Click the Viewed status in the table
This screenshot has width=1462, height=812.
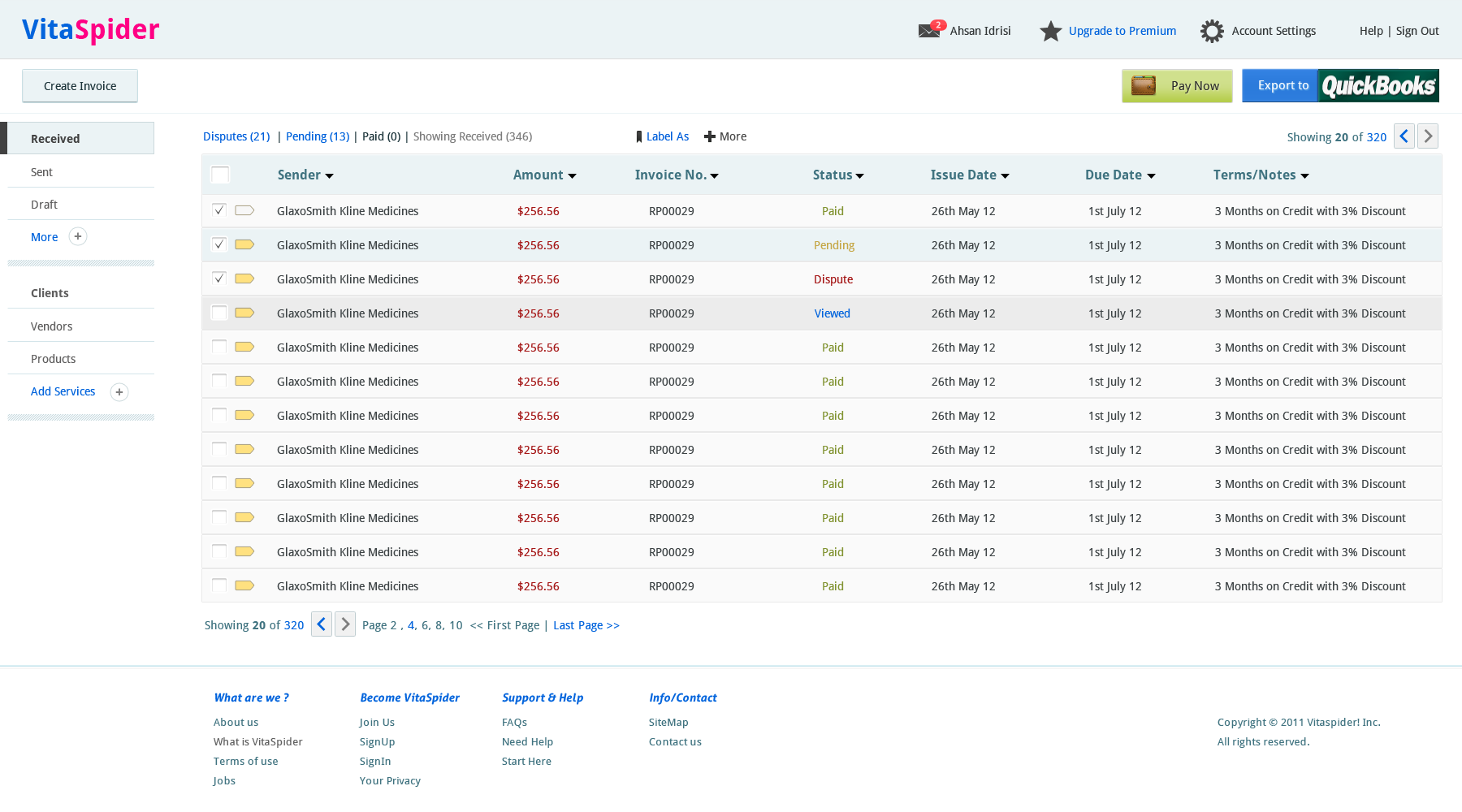coord(833,313)
